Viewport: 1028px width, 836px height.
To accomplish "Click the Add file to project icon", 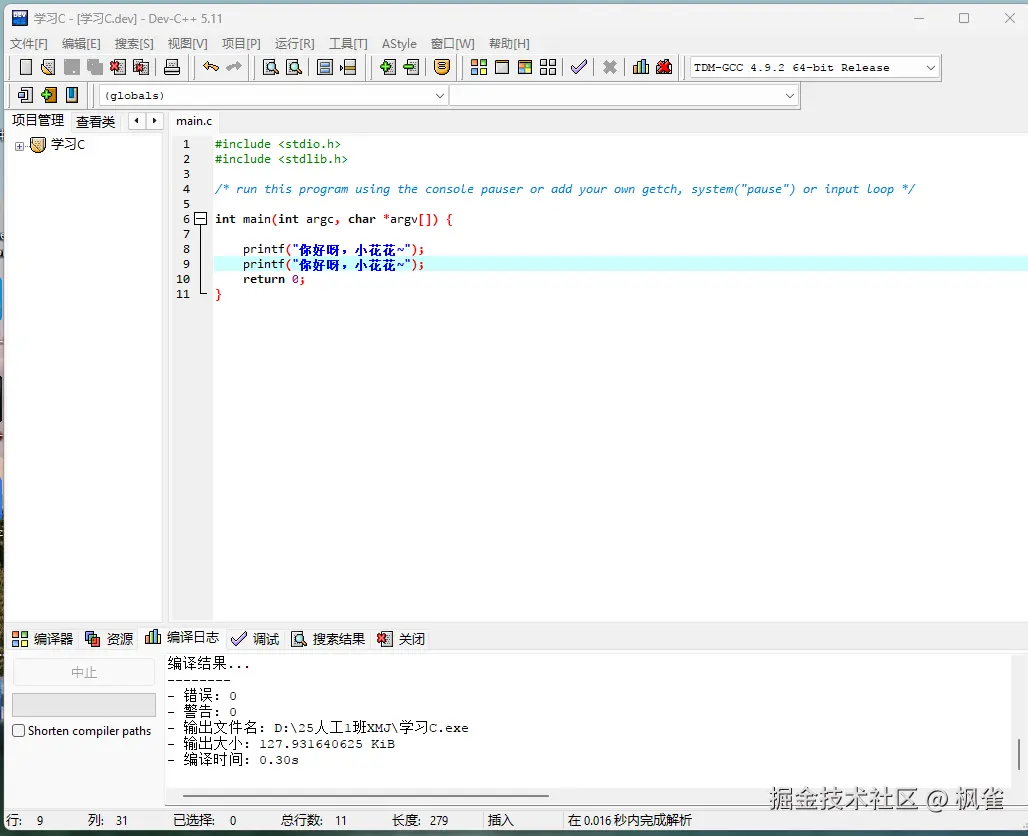I will click(387, 67).
